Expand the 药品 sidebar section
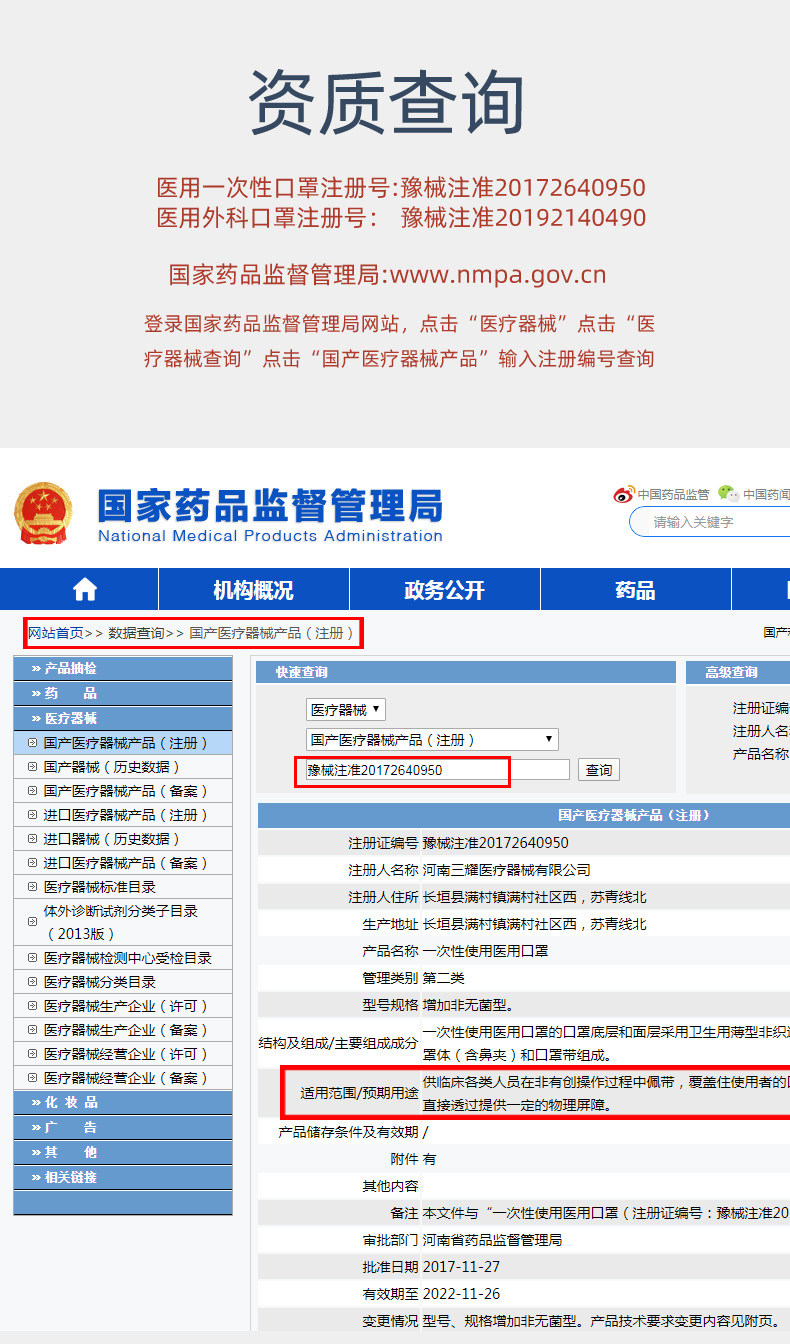Image resolution: width=790 pixels, height=1344 pixels. pyautogui.click(x=123, y=693)
